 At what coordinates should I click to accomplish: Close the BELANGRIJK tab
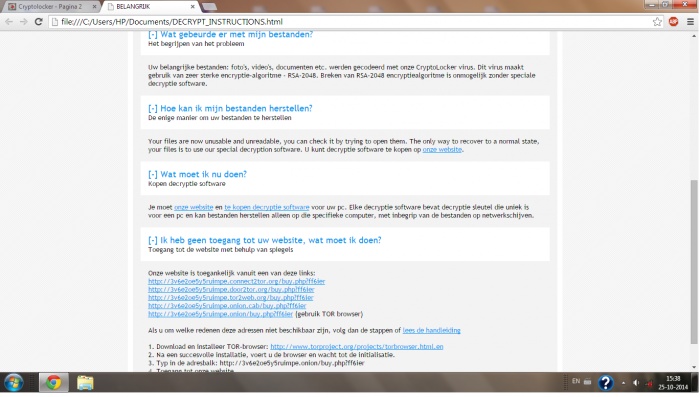(x=192, y=7)
